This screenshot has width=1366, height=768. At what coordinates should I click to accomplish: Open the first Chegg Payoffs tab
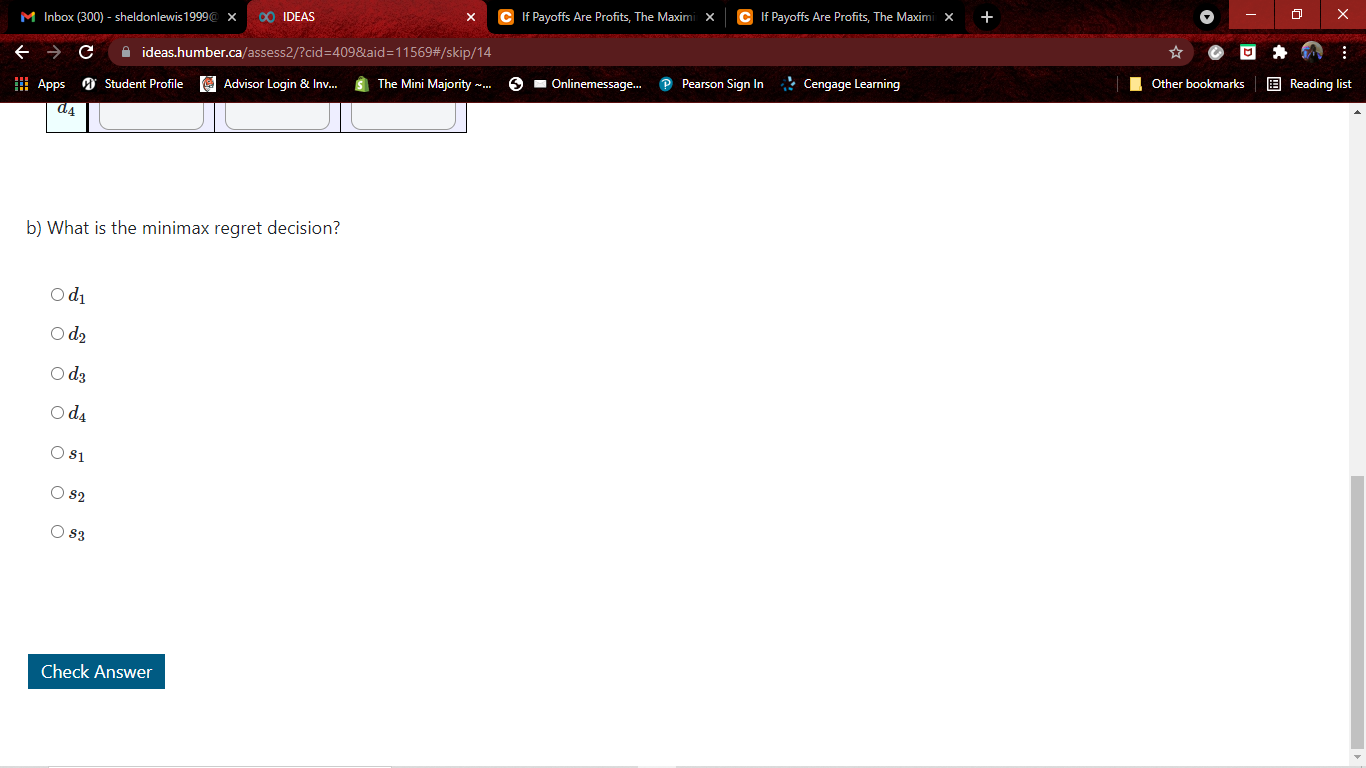click(x=607, y=17)
